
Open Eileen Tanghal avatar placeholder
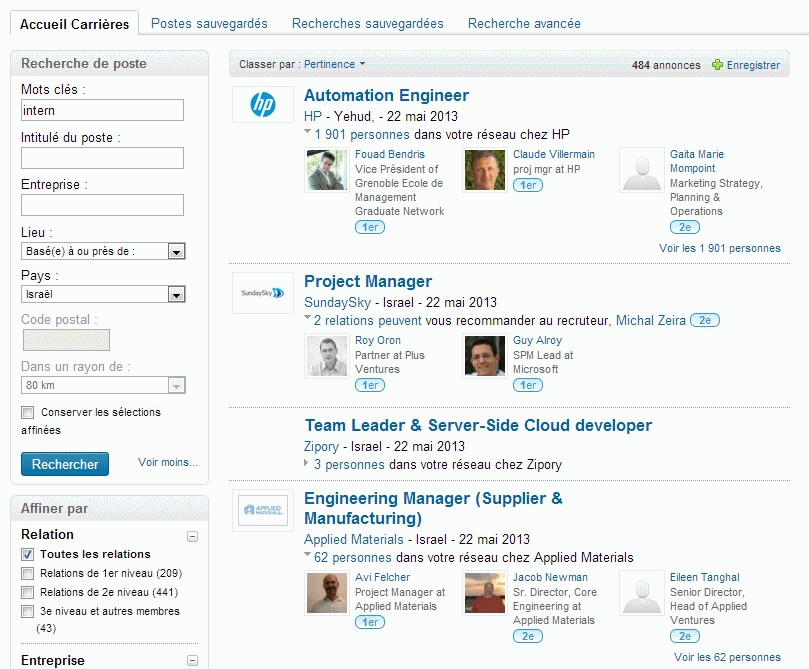(x=641, y=593)
